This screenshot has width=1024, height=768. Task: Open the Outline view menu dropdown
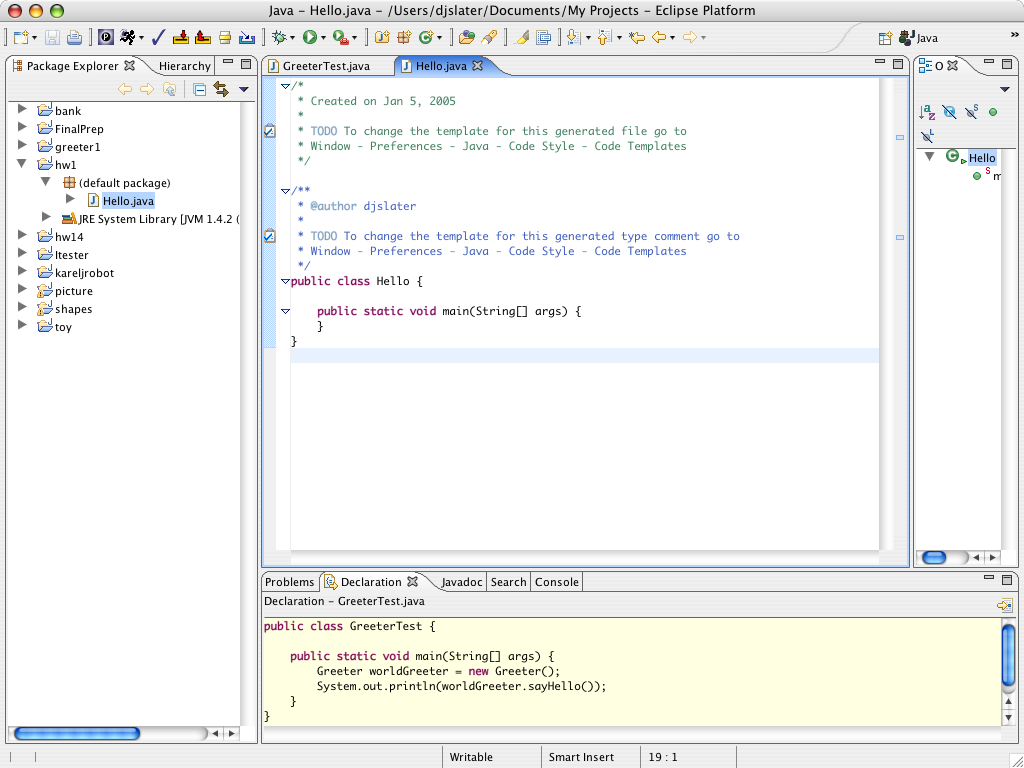[x=1005, y=89]
